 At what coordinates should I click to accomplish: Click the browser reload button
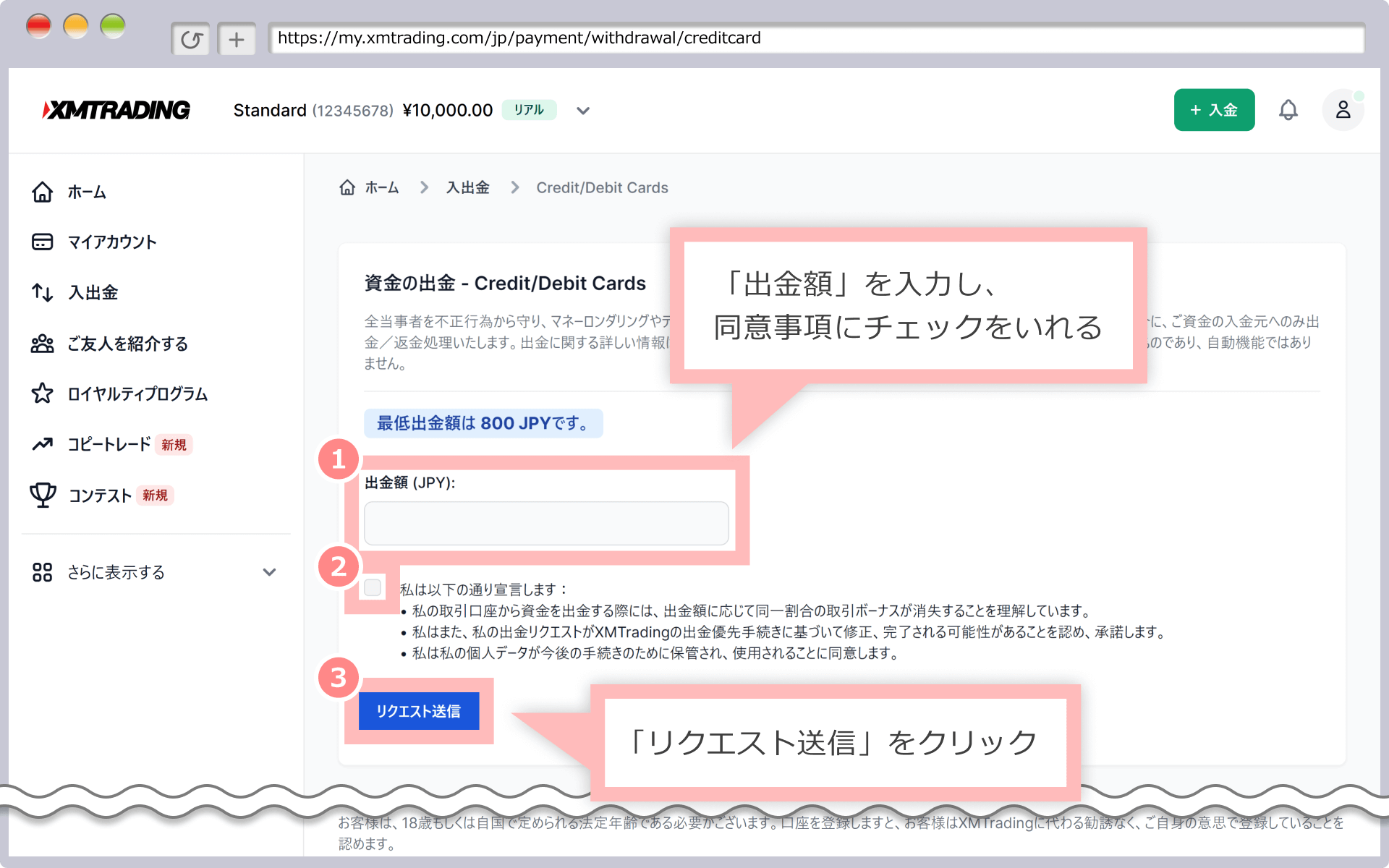coord(191,39)
